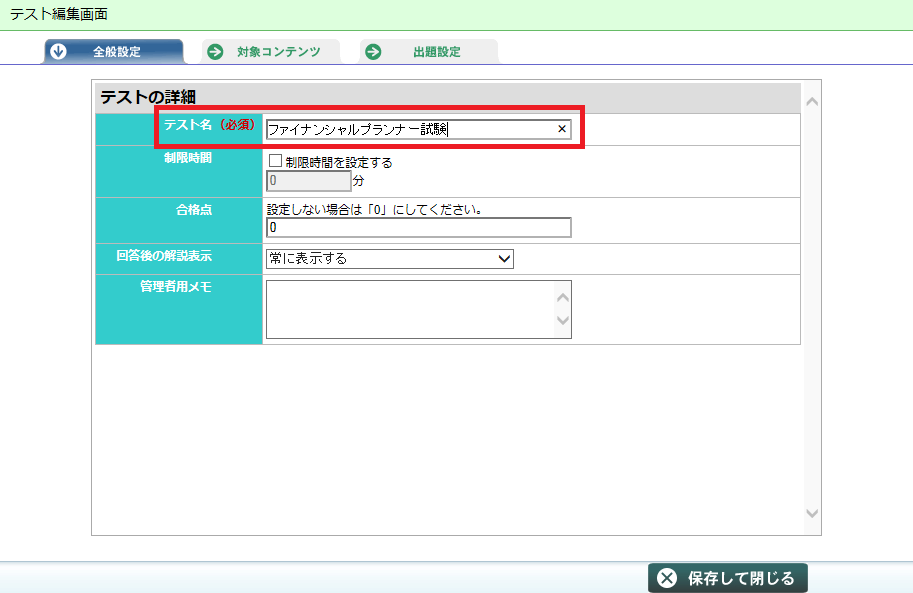Click the 合格点 score input field
Image resolution: width=913 pixels, height=593 pixels.
pyautogui.click(x=419, y=227)
